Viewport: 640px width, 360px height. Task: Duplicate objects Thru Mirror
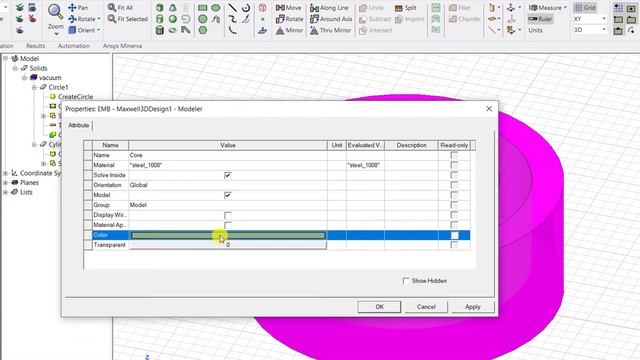click(x=330, y=30)
